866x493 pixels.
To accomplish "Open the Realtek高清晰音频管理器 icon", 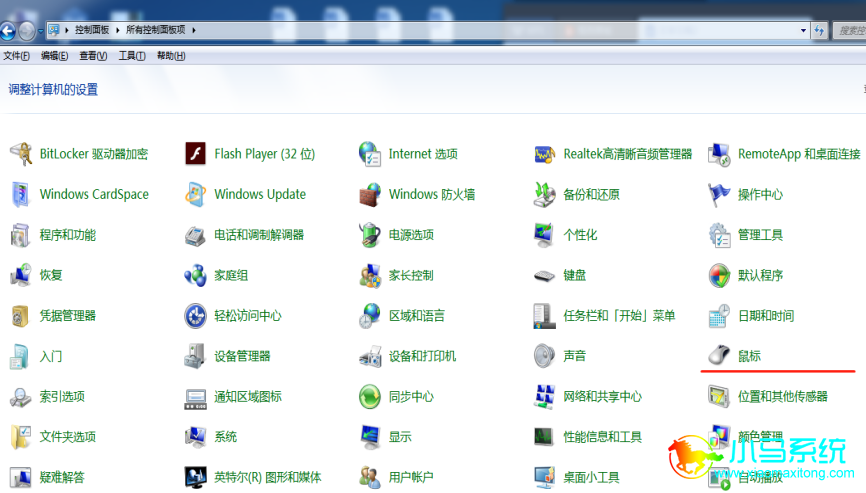I will 545,154.
